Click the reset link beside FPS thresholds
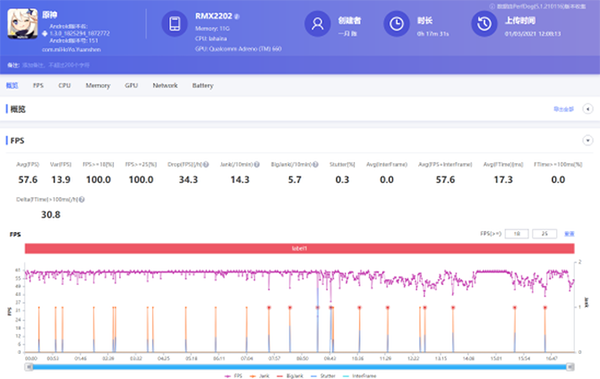This screenshot has width=600, height=379. [569, 234]
